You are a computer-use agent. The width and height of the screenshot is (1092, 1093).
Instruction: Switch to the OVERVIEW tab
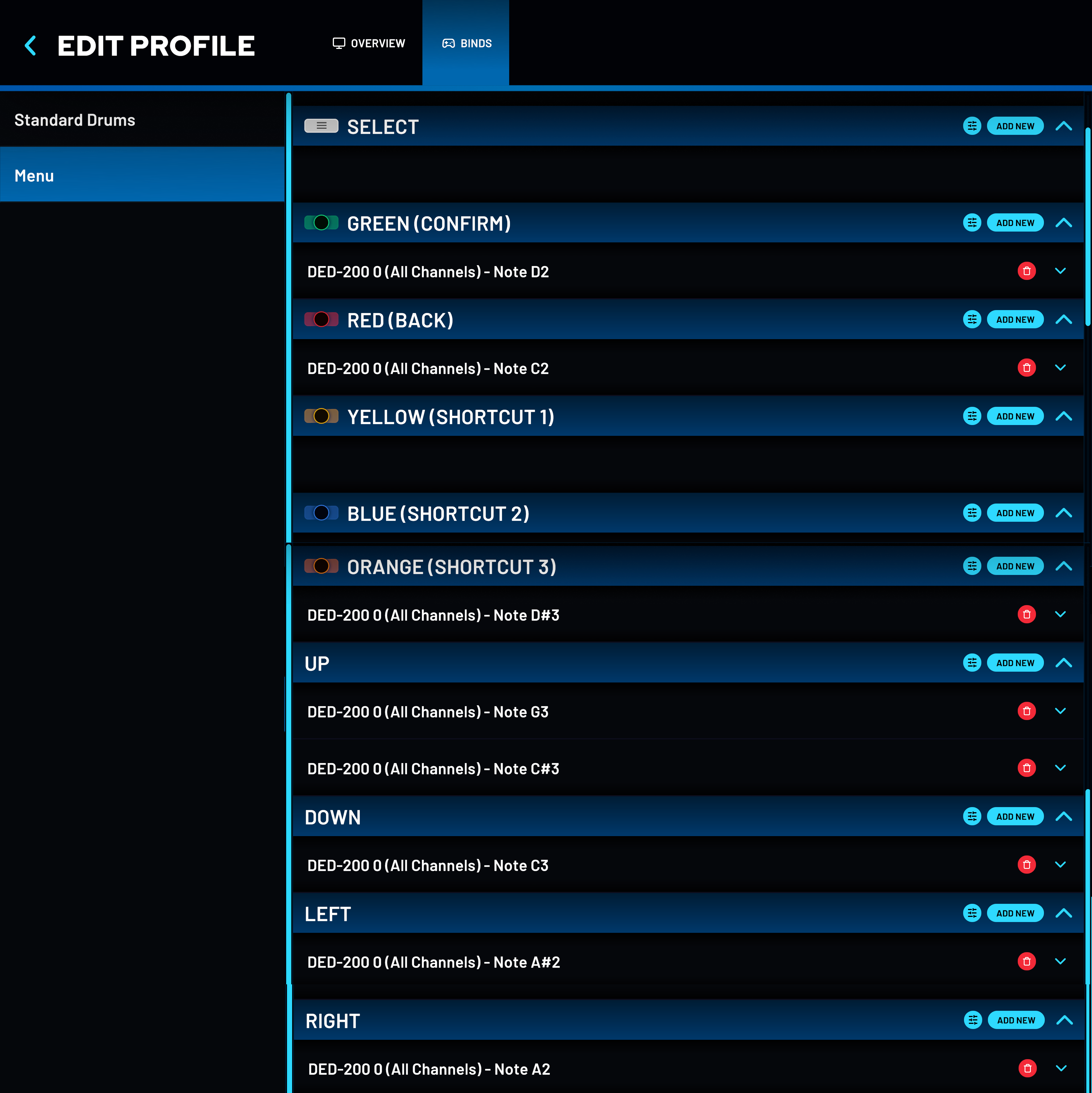point(369,43)
